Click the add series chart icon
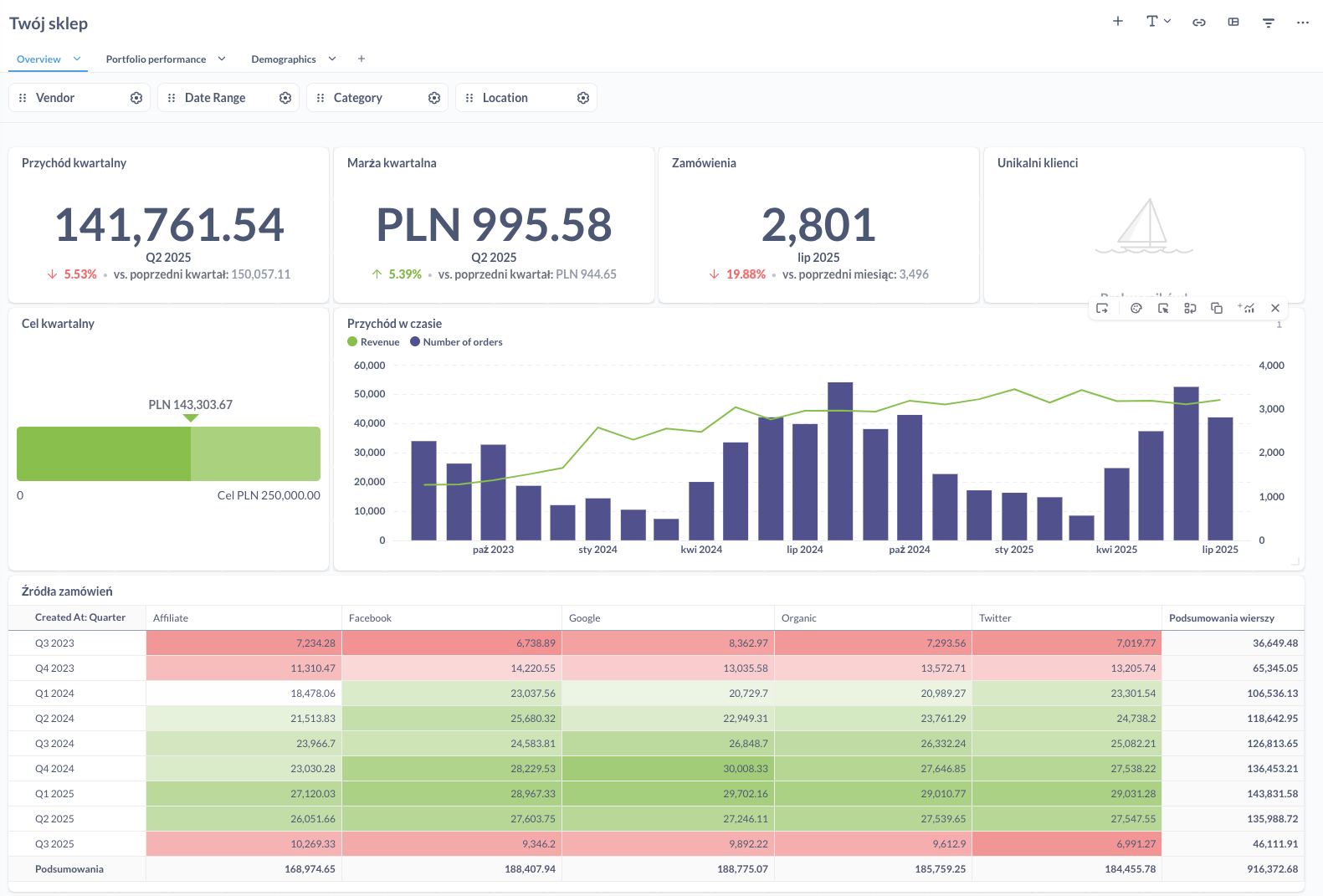This screenshot has width=1323, height=896. [1246, 309]
